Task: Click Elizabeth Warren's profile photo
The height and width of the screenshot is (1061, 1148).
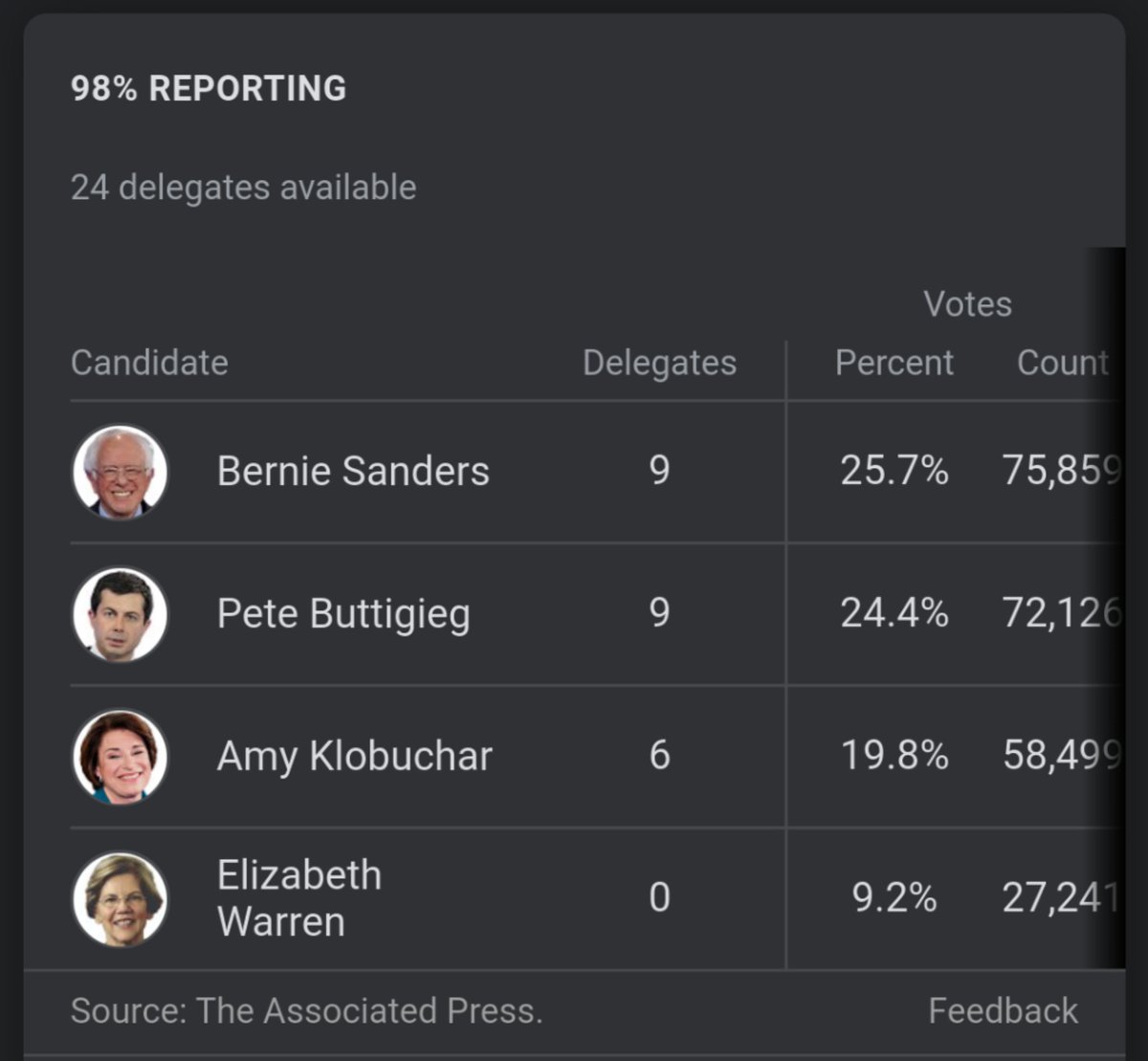Action: coord(120,899)
